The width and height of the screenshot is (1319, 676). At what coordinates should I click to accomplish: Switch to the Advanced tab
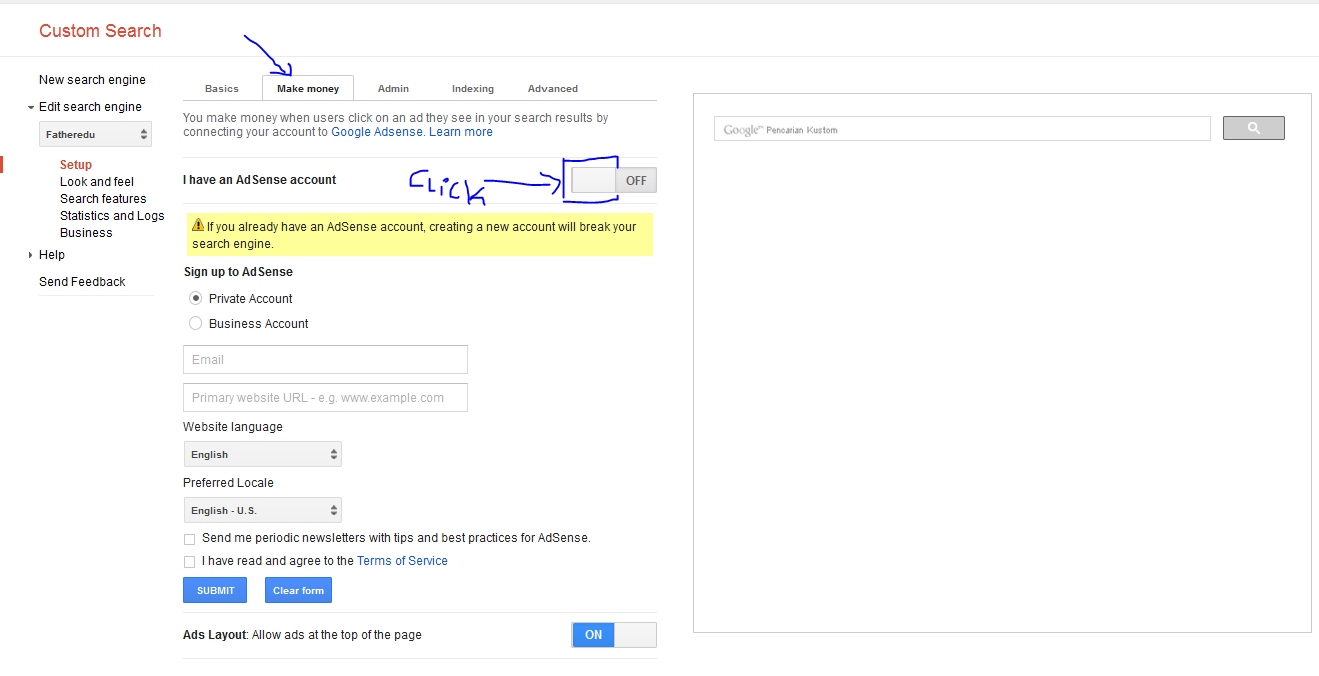(x=553, y=88)
